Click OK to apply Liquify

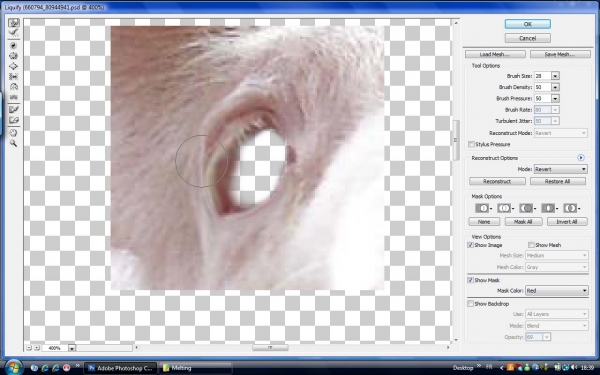coord(528,24)
